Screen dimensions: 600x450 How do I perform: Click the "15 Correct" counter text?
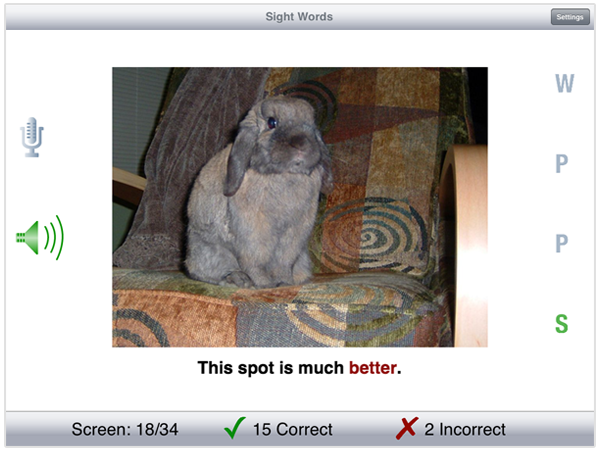click(x=293, y=429)
